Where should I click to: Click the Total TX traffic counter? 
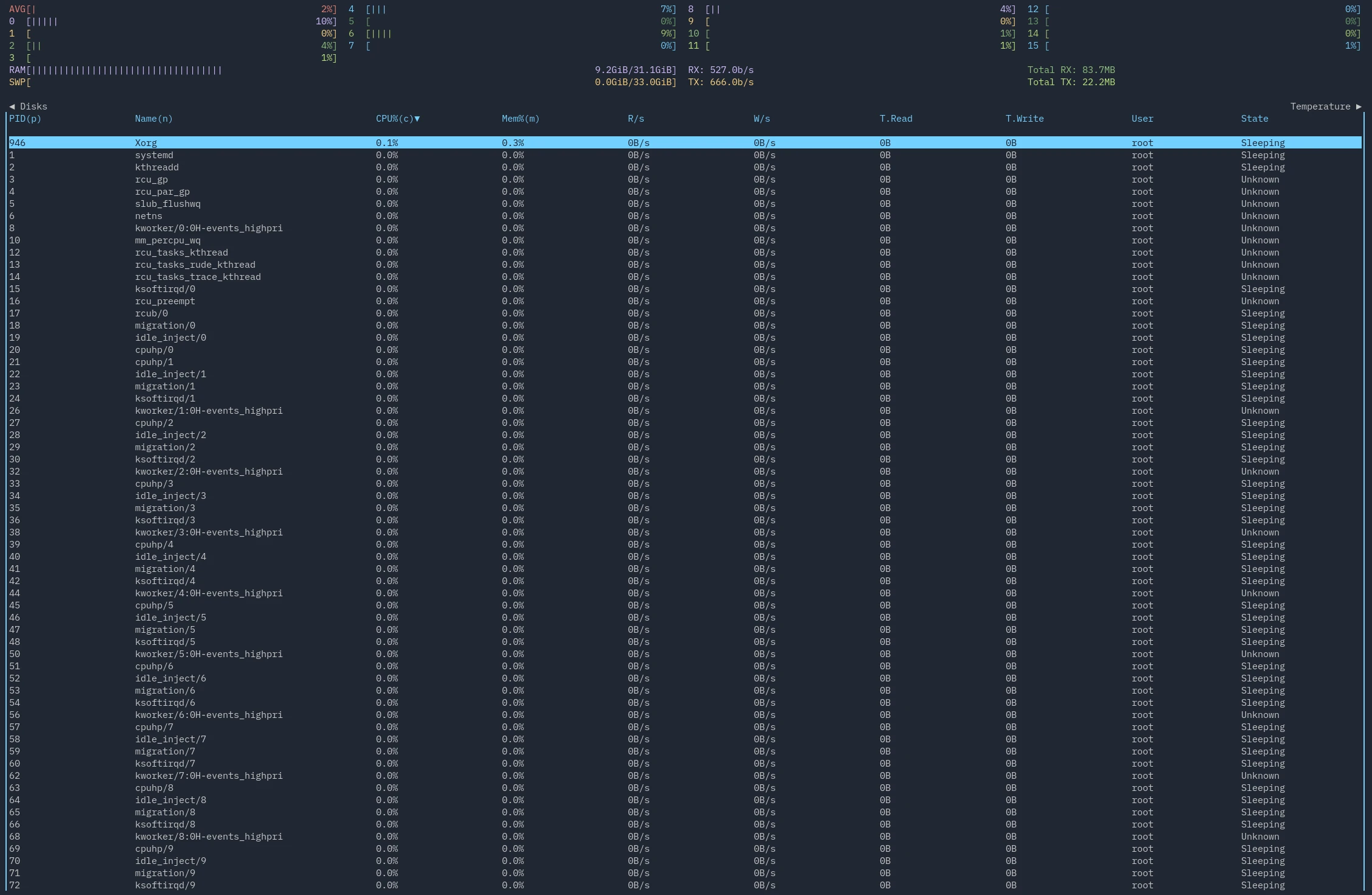1071,82
